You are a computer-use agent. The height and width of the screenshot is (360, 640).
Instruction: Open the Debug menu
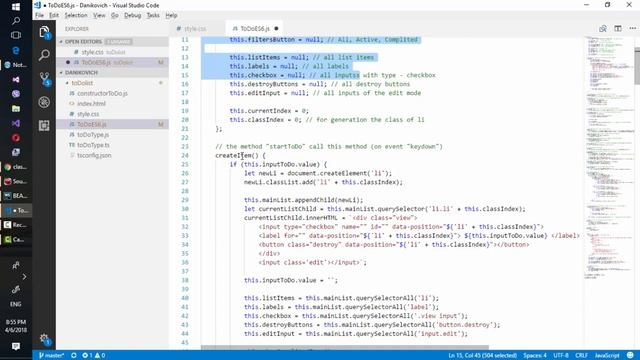[x=133, y=16]
